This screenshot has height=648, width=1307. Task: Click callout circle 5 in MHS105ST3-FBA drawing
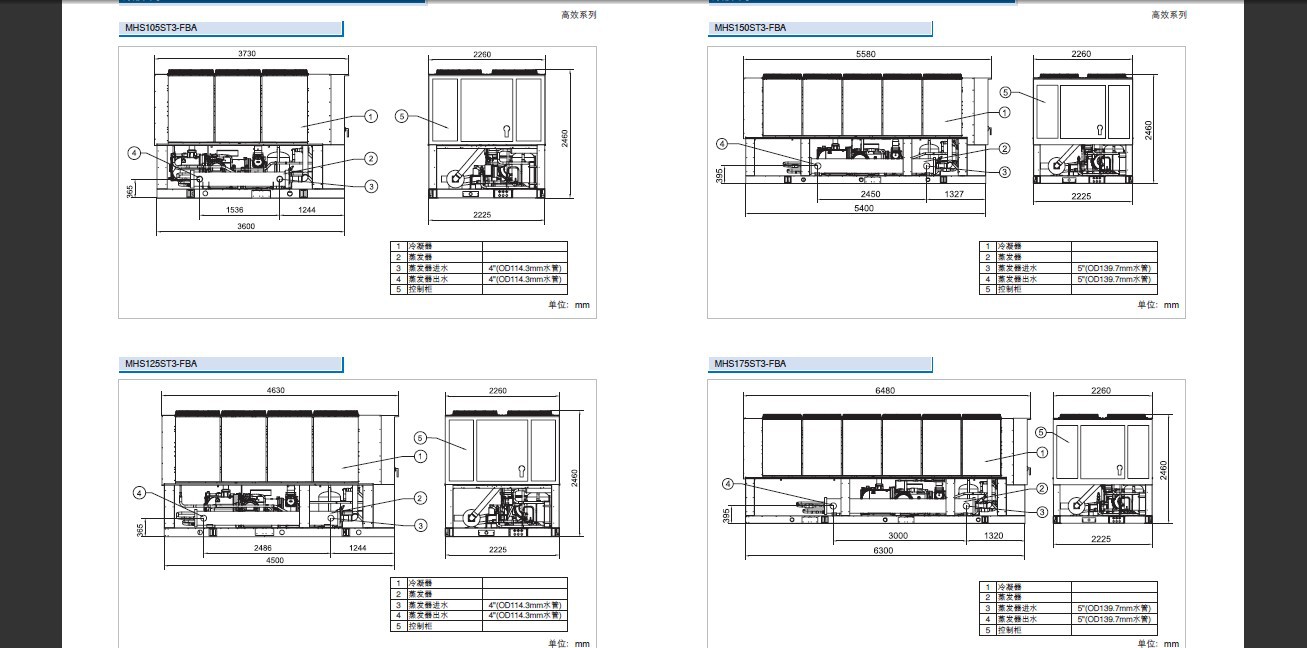[x=402, y=116]
